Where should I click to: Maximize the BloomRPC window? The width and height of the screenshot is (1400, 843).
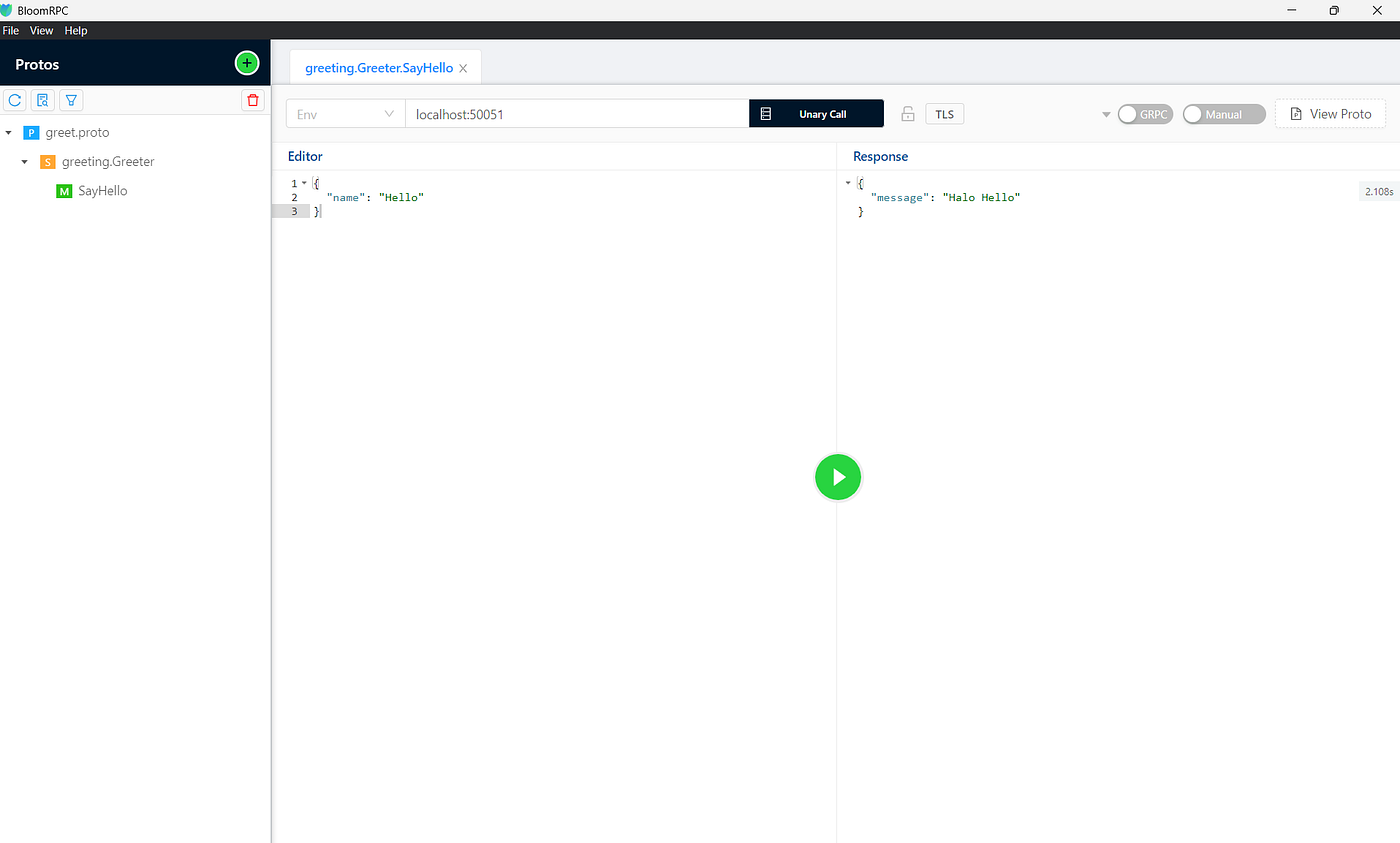click(1333, 10)
